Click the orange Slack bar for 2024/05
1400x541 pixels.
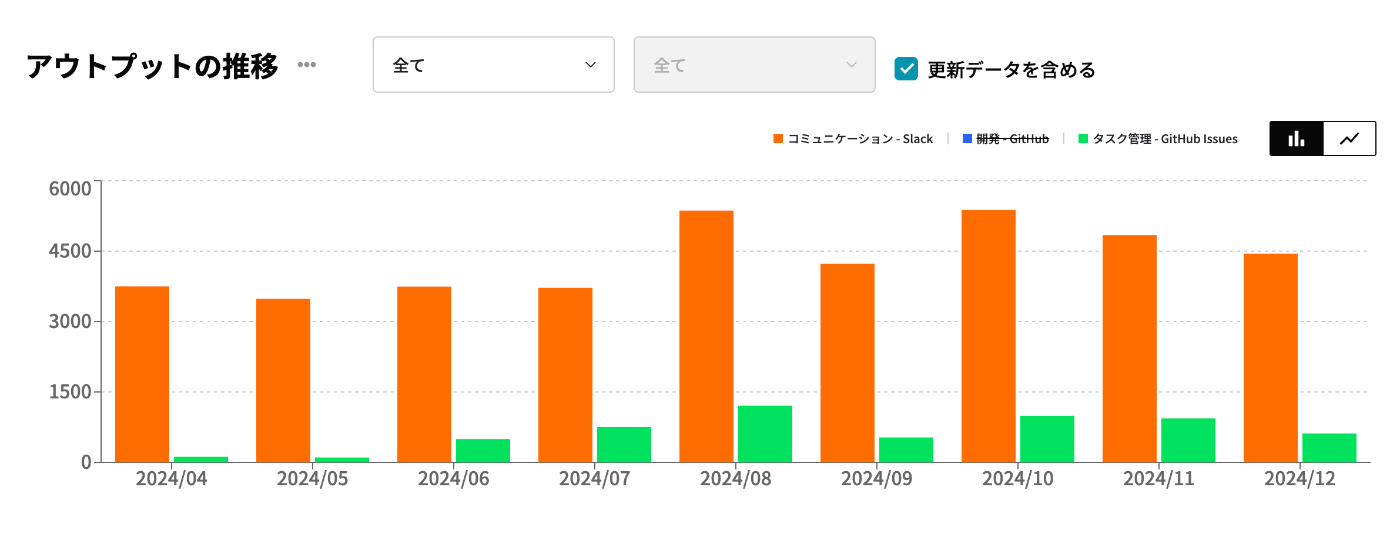283,380
